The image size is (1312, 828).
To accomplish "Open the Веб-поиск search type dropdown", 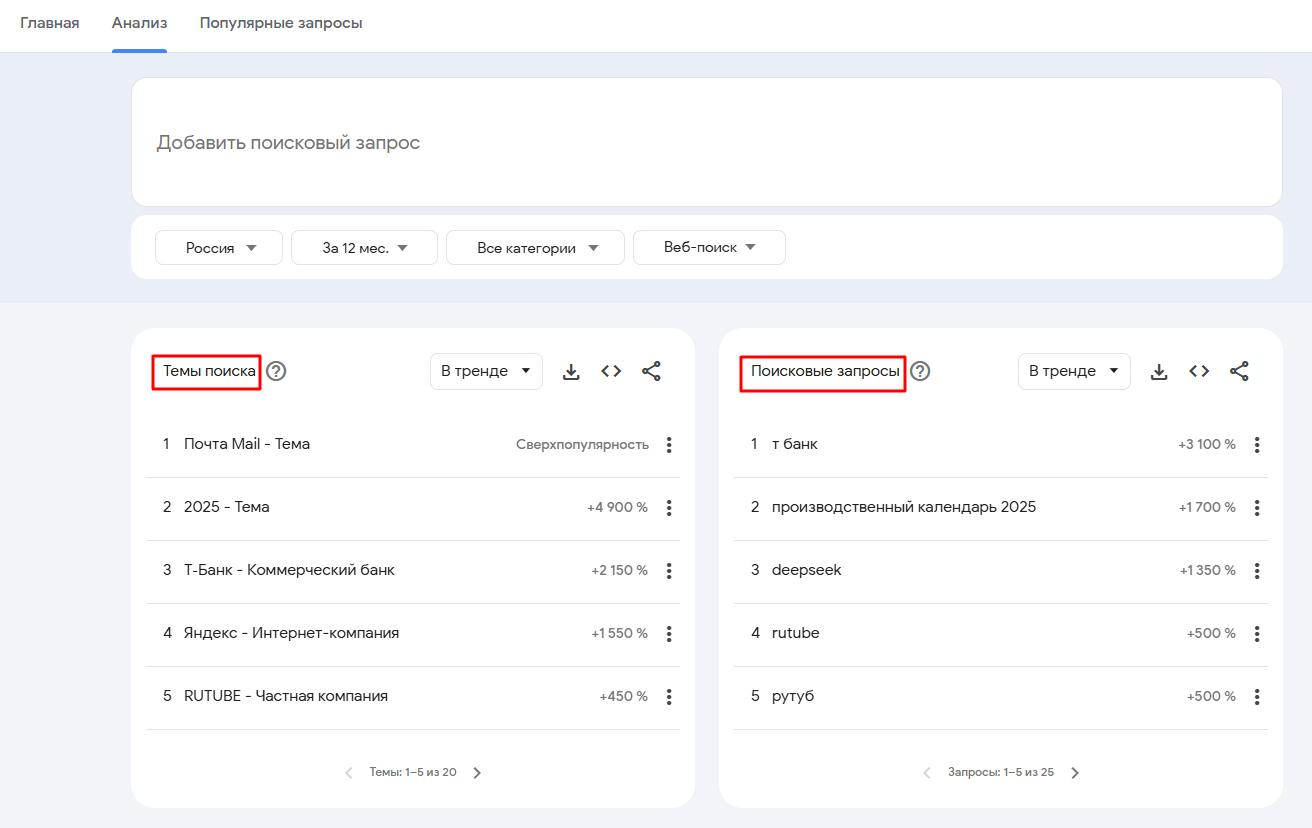I will (x=709, y=248).
